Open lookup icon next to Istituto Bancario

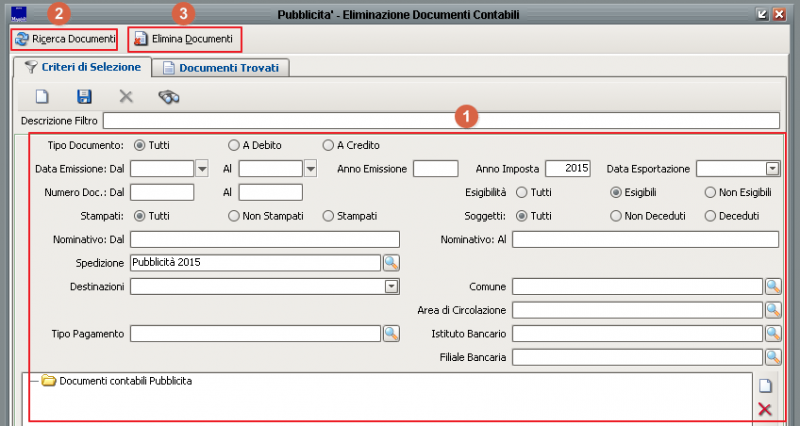[x=773, y=333]
